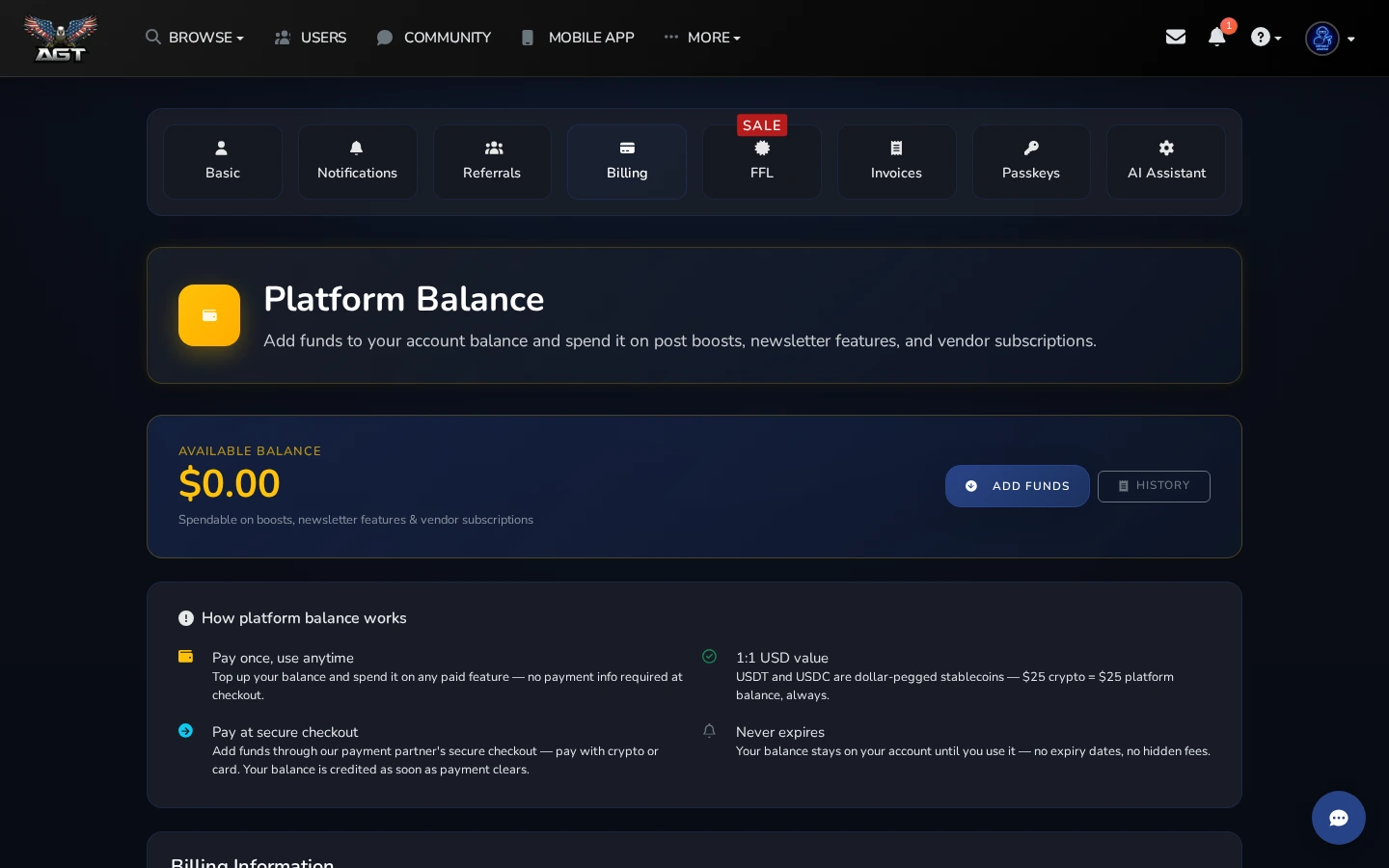
Task: Switch to the Basic settings tab
Action: (223, 162)
